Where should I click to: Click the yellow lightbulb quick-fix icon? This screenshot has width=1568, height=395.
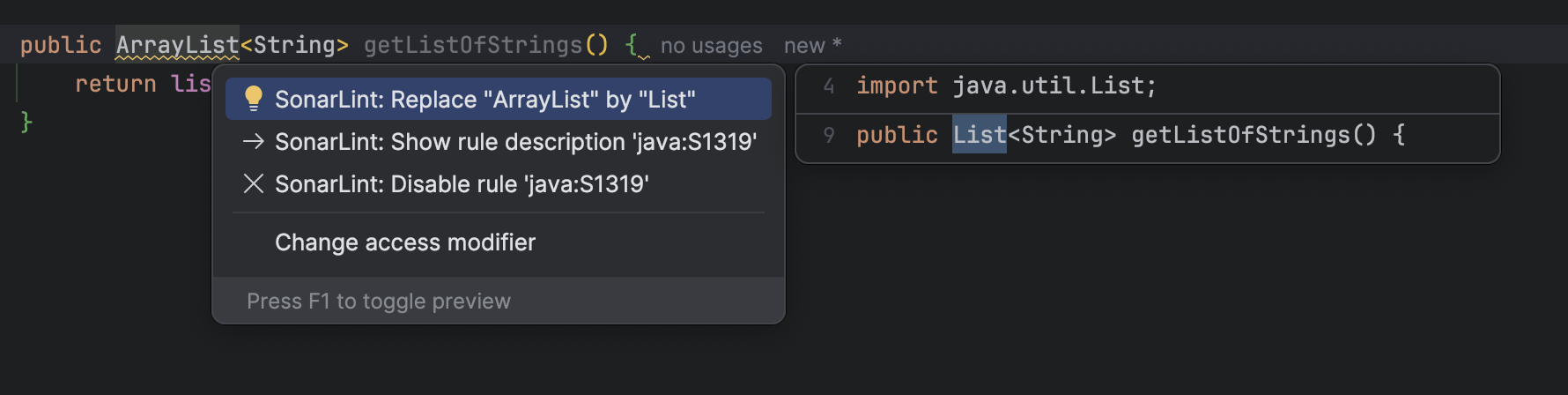tap(254, 99)
